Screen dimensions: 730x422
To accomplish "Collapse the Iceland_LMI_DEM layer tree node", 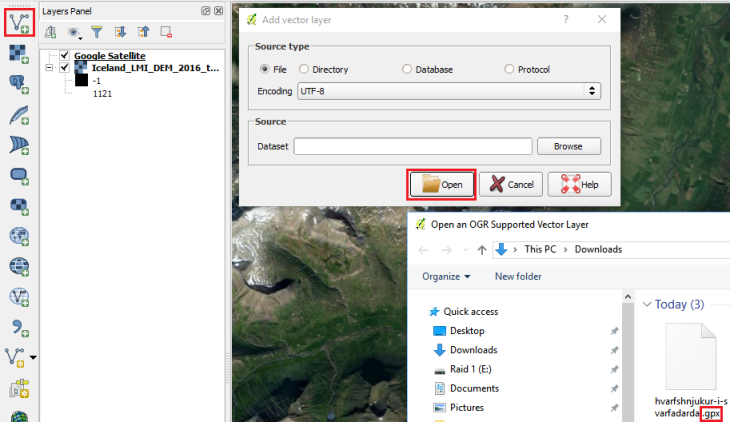I will point(49,68).
